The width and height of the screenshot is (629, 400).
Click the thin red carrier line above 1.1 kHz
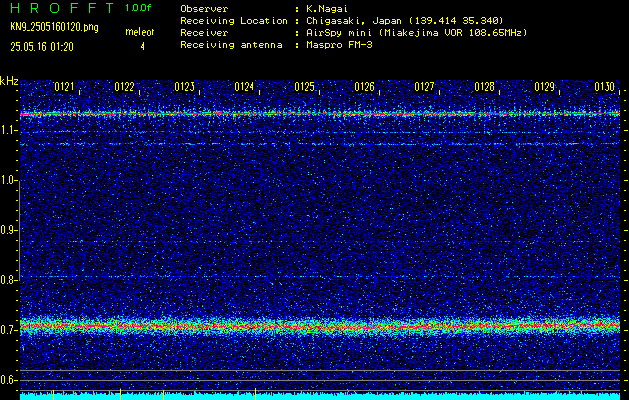[320, 114]
